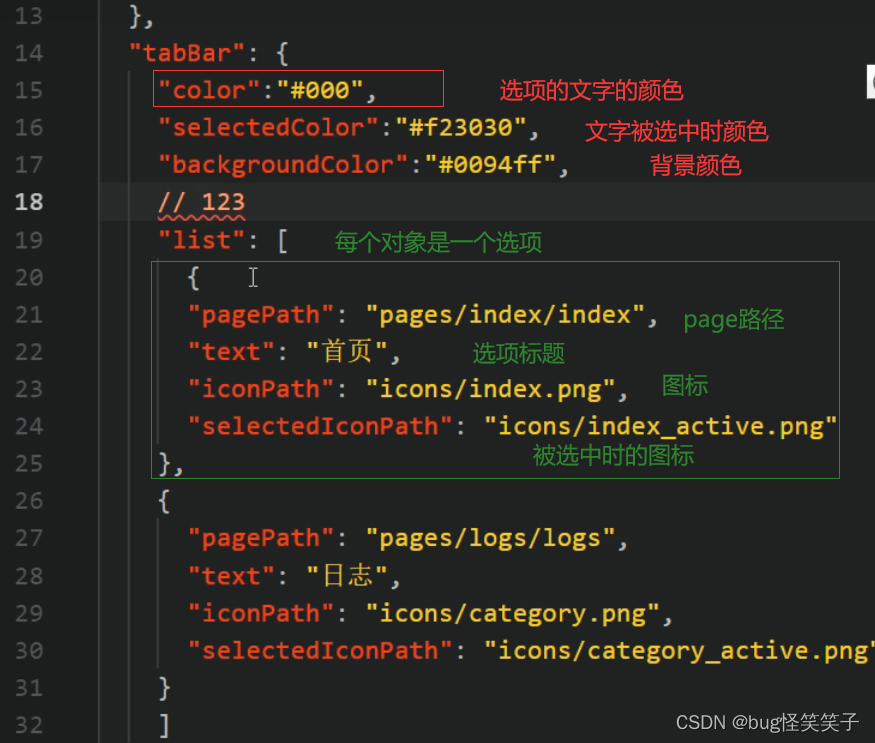Click "text" key on line 28
875x743 pixels.
(232, 576)
